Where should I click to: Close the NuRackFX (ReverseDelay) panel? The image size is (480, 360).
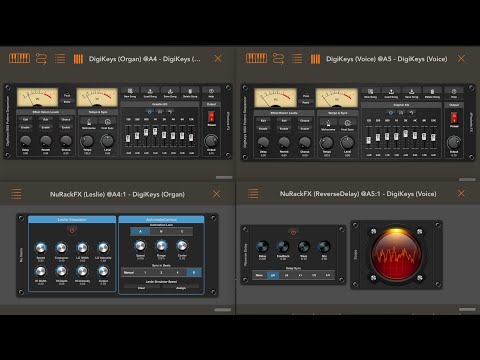pyautogui.click(x=461, y=193)
